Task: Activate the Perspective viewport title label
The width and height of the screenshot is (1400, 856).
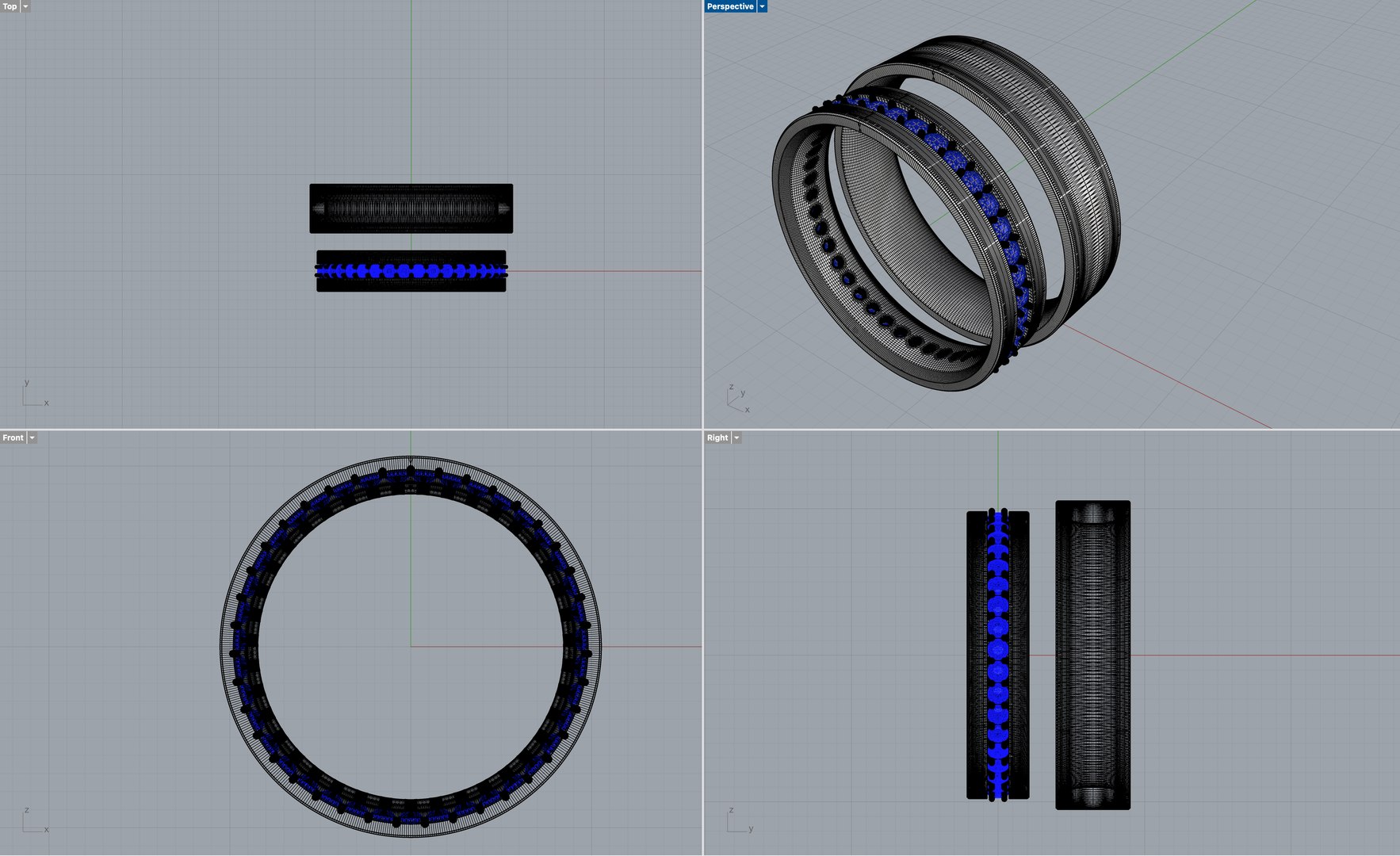Action: tap(730, 6)
